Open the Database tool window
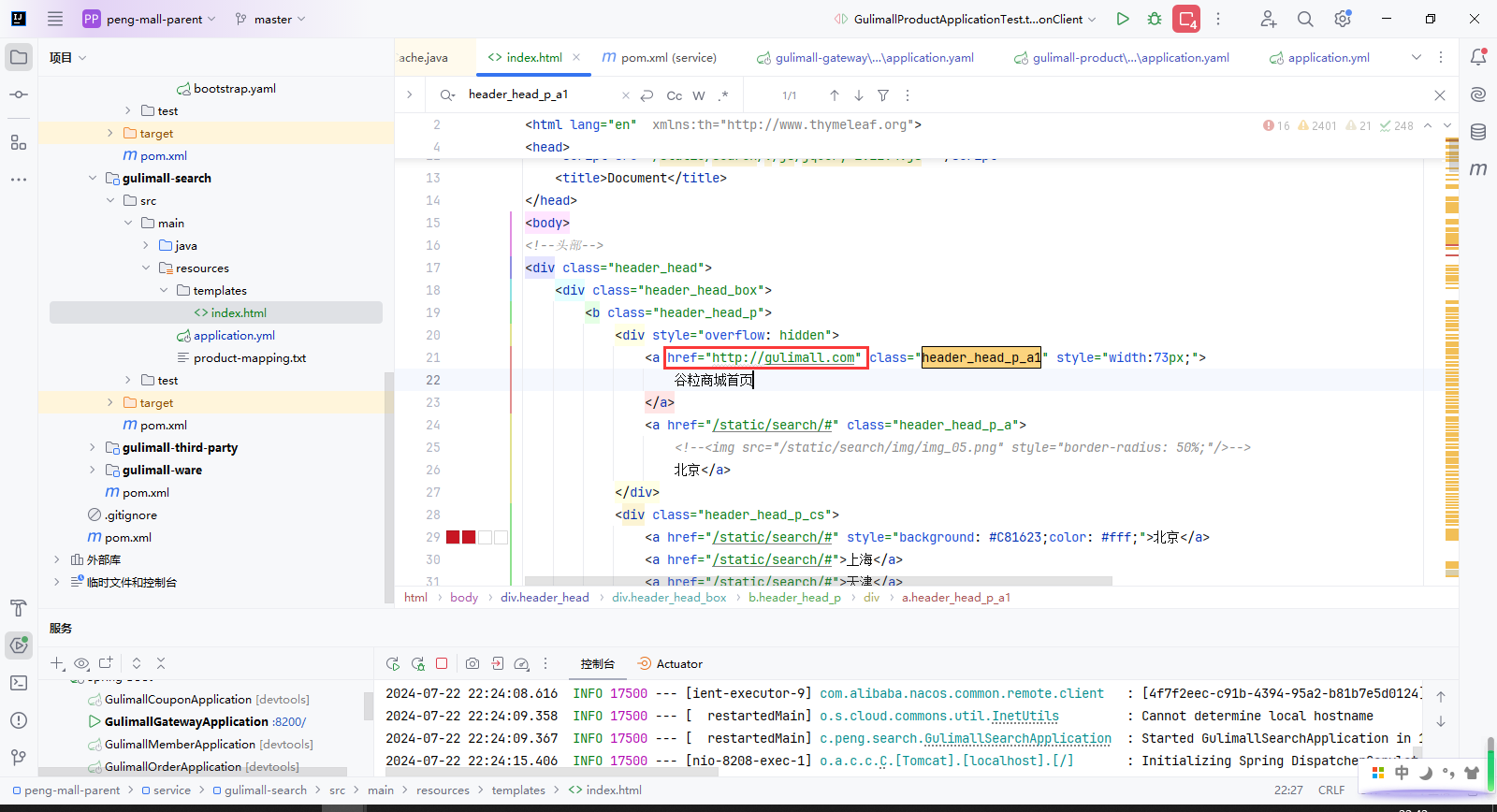The height and width of the screenshot is (812, 1497). click(1478, 132)
